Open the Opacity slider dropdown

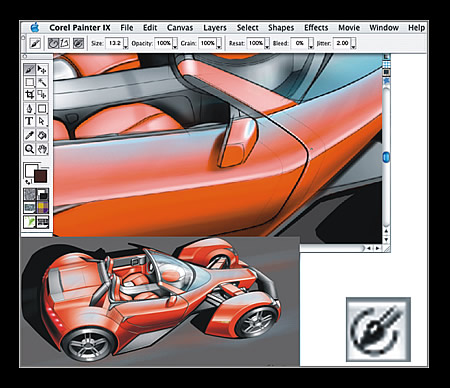click(x=175, y=44)
